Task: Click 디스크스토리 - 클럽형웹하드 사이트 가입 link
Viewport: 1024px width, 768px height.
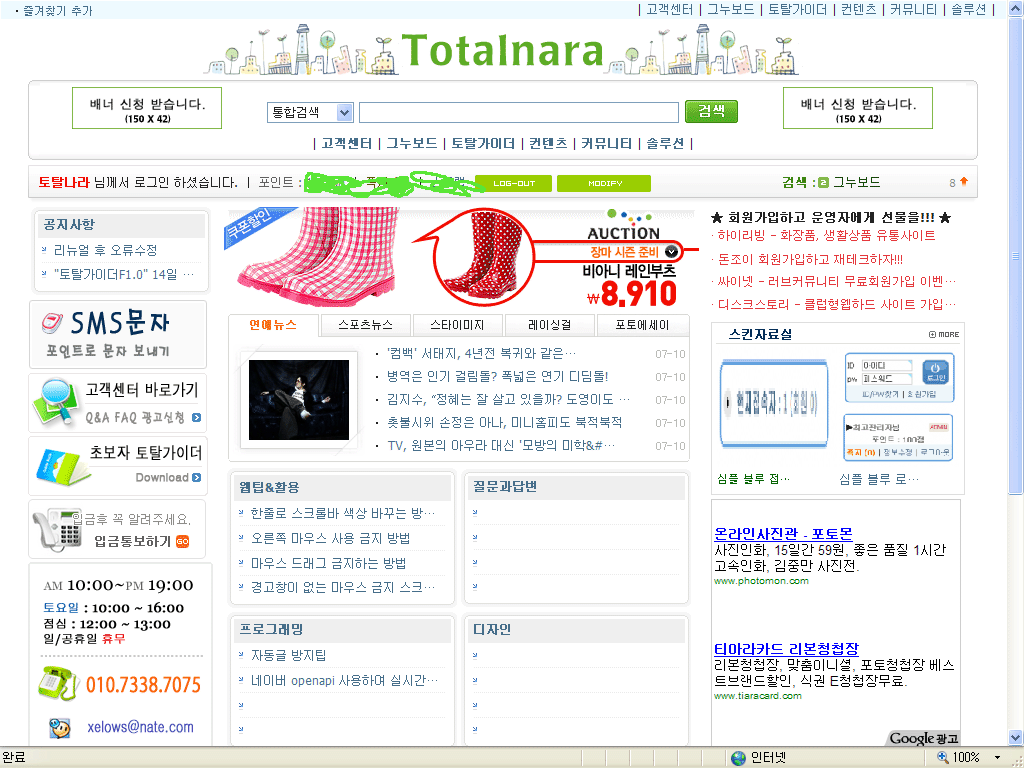Action: (x=837, y=304)
